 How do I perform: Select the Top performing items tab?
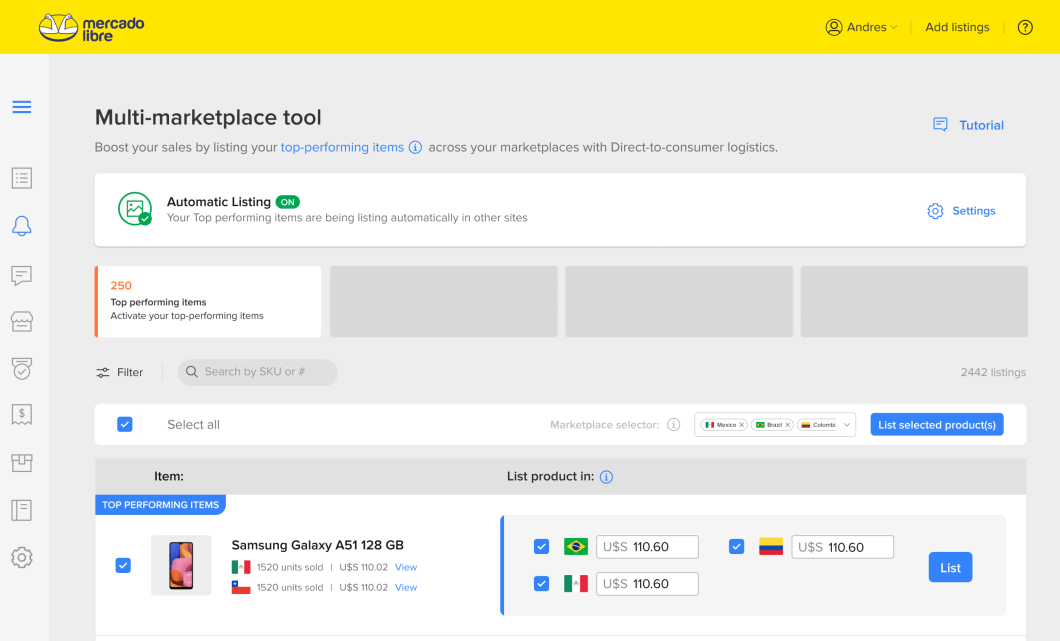pyautogui.click(x=208, y=301)
